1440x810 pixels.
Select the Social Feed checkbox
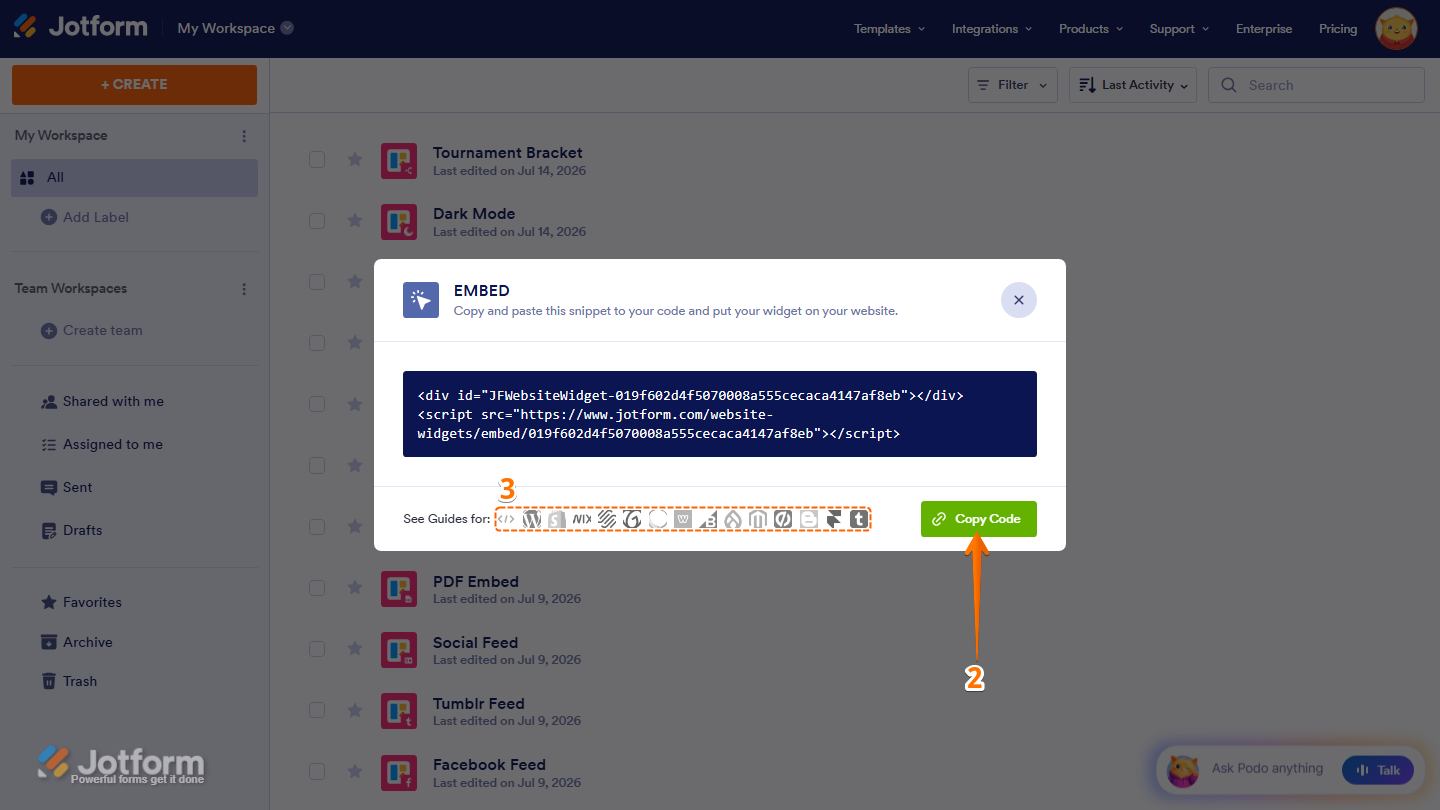[x=317, y=649]
